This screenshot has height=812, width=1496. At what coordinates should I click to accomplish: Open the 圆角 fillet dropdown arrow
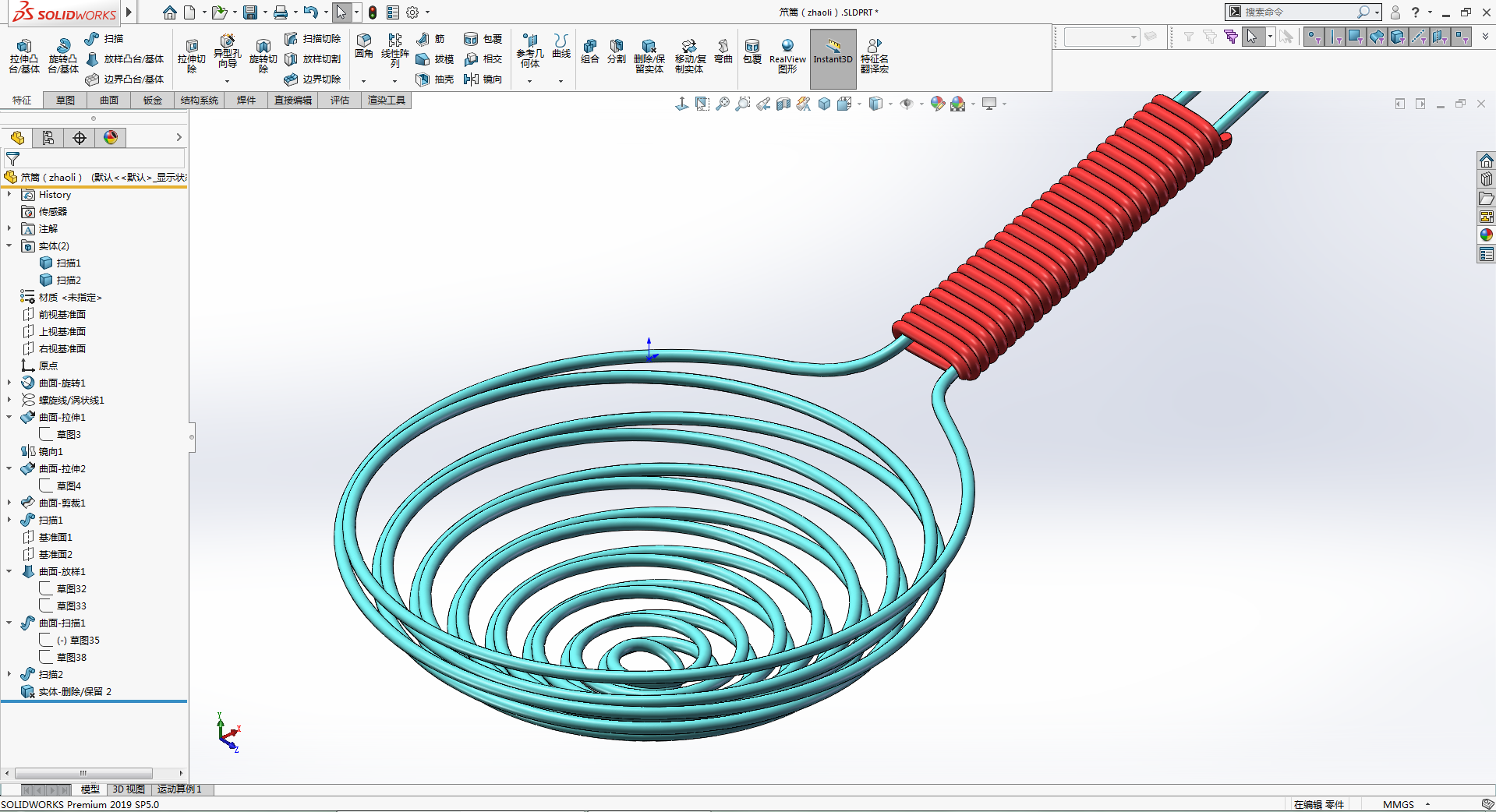tap(363, 81)
